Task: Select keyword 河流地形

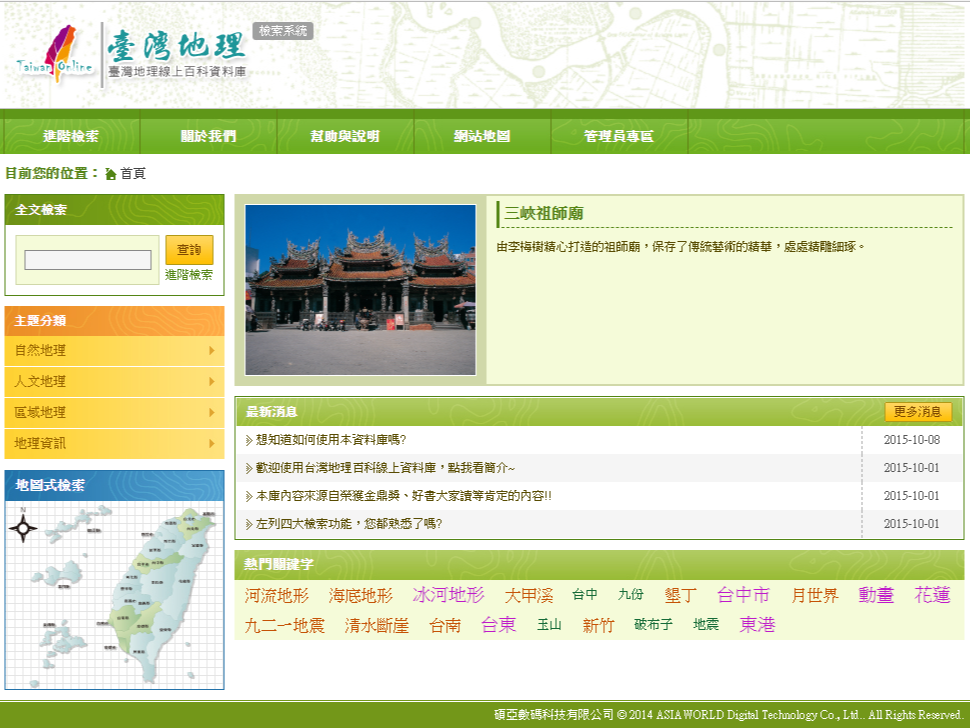Action: [277, 596]
